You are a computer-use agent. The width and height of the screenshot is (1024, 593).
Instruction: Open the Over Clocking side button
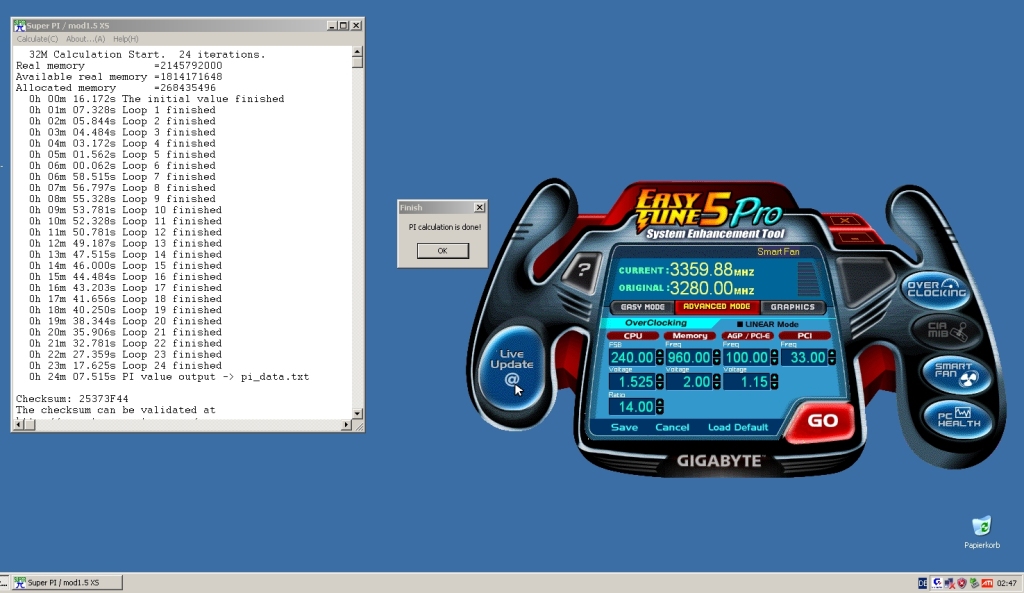936,288
